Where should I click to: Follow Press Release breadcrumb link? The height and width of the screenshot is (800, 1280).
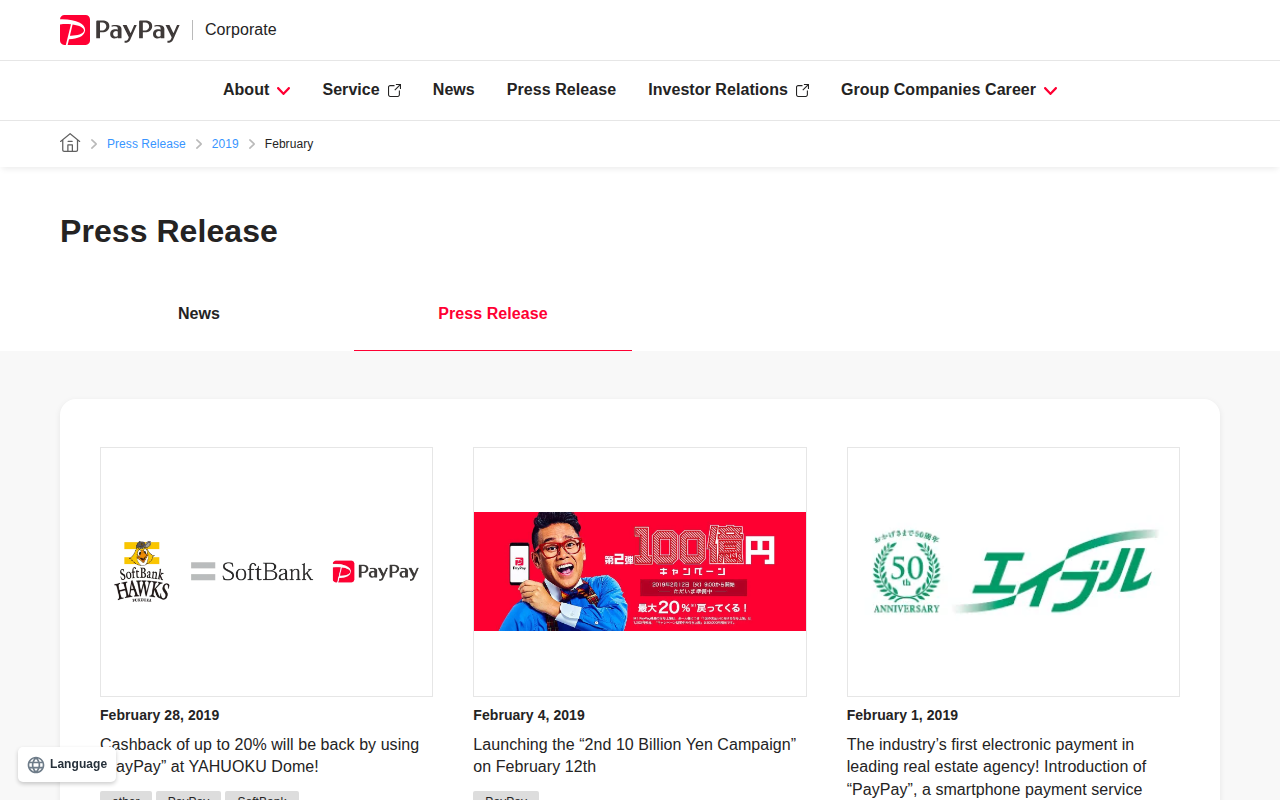(146, 144)
